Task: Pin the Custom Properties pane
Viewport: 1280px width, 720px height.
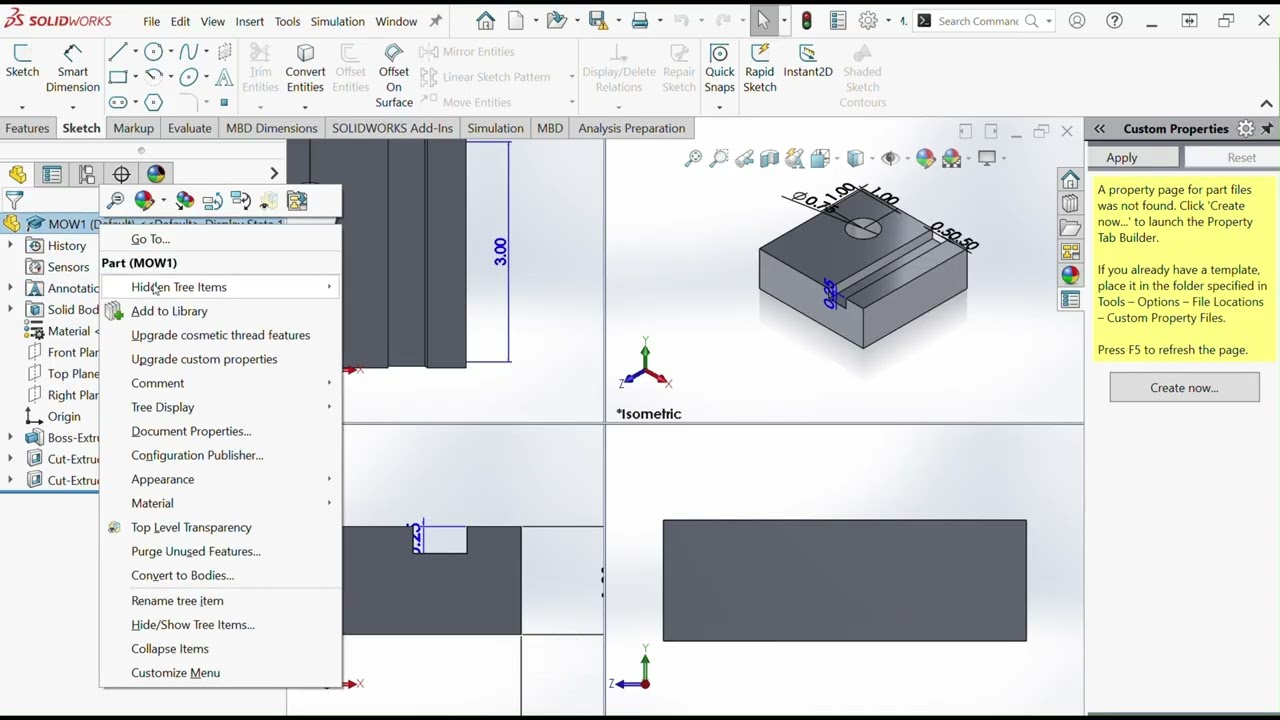Action: [x=1267, y=128]
